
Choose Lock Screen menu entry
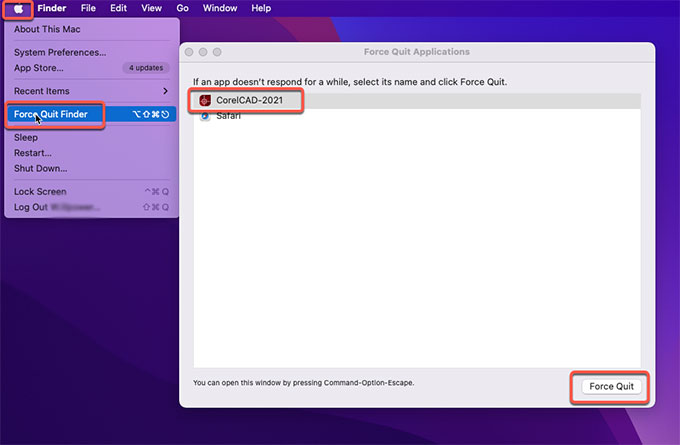point(40,191)
